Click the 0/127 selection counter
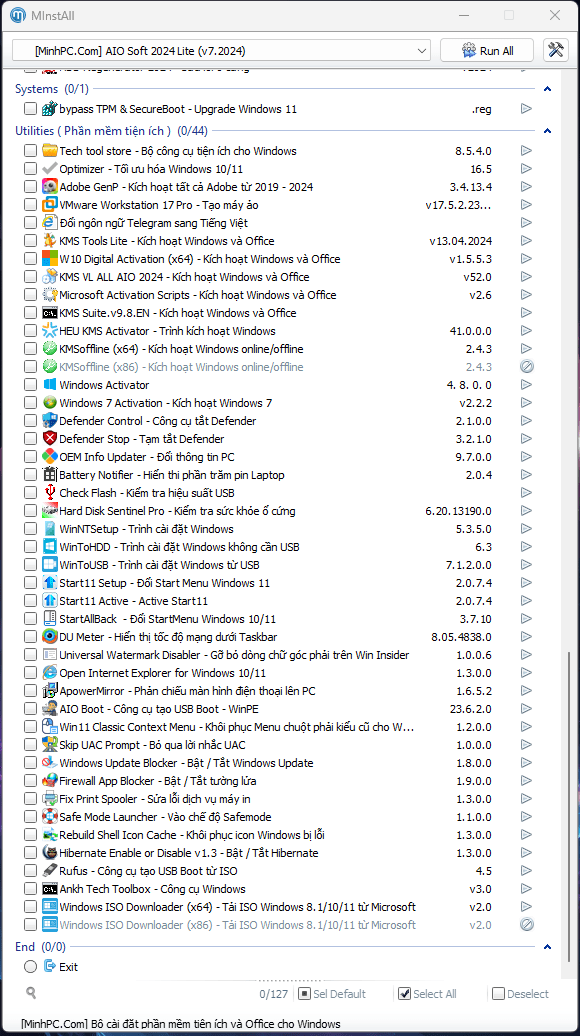 coord(273,994)
